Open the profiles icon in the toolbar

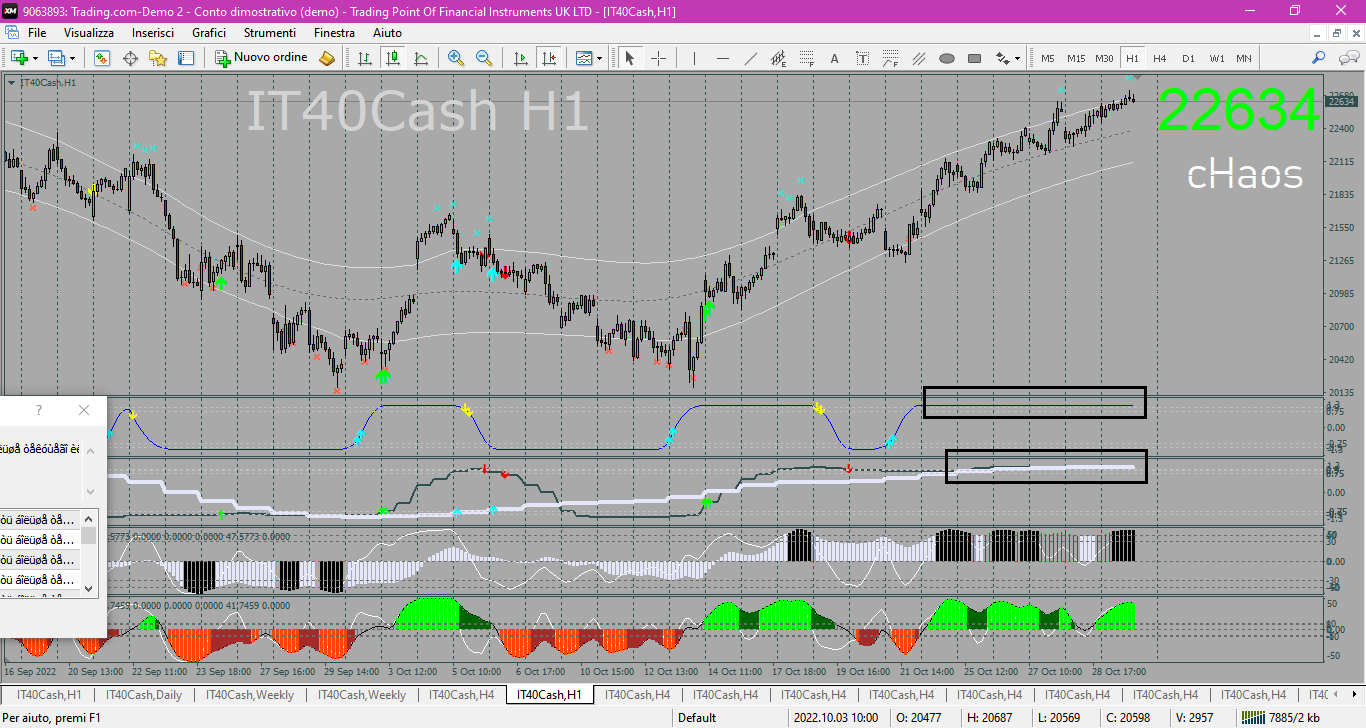56,58
